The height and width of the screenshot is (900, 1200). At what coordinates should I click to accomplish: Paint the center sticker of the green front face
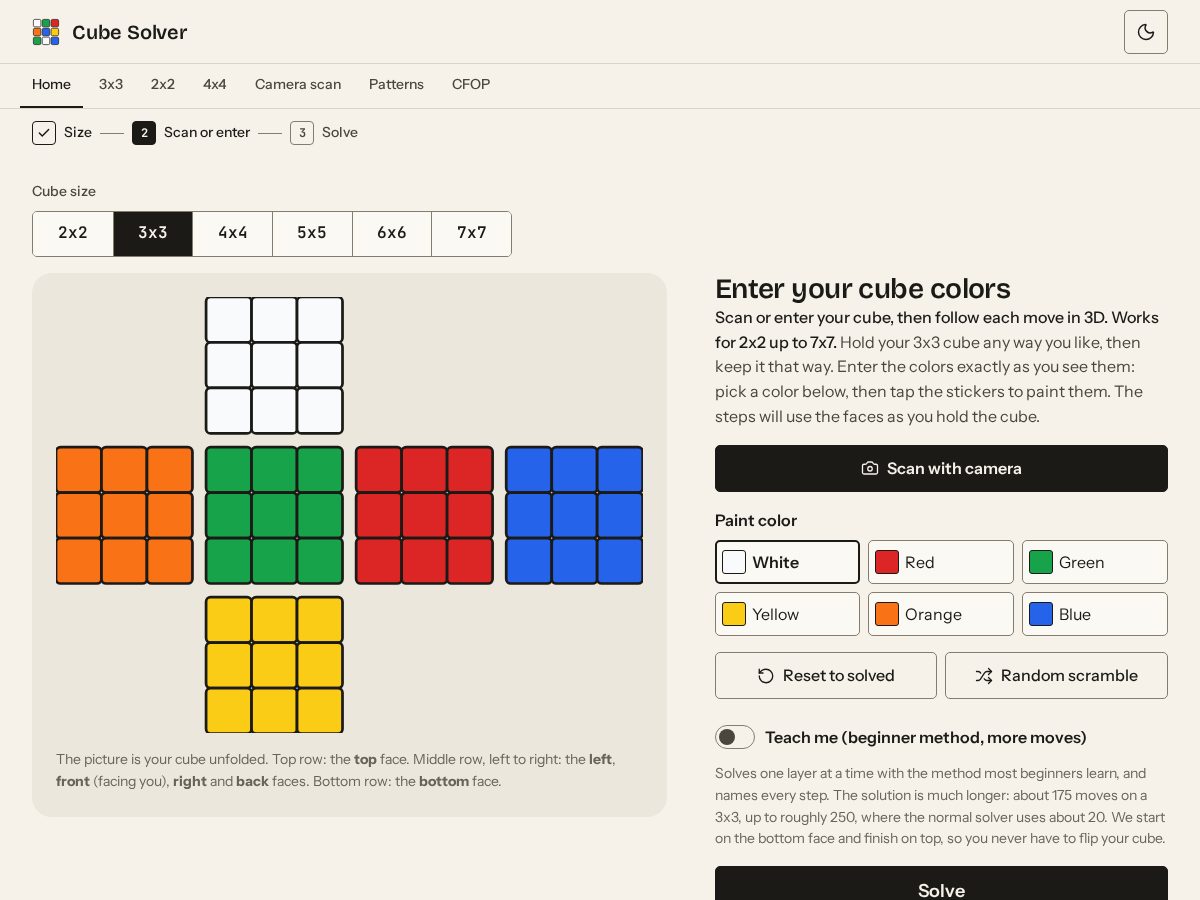click(x=274, y=515)
